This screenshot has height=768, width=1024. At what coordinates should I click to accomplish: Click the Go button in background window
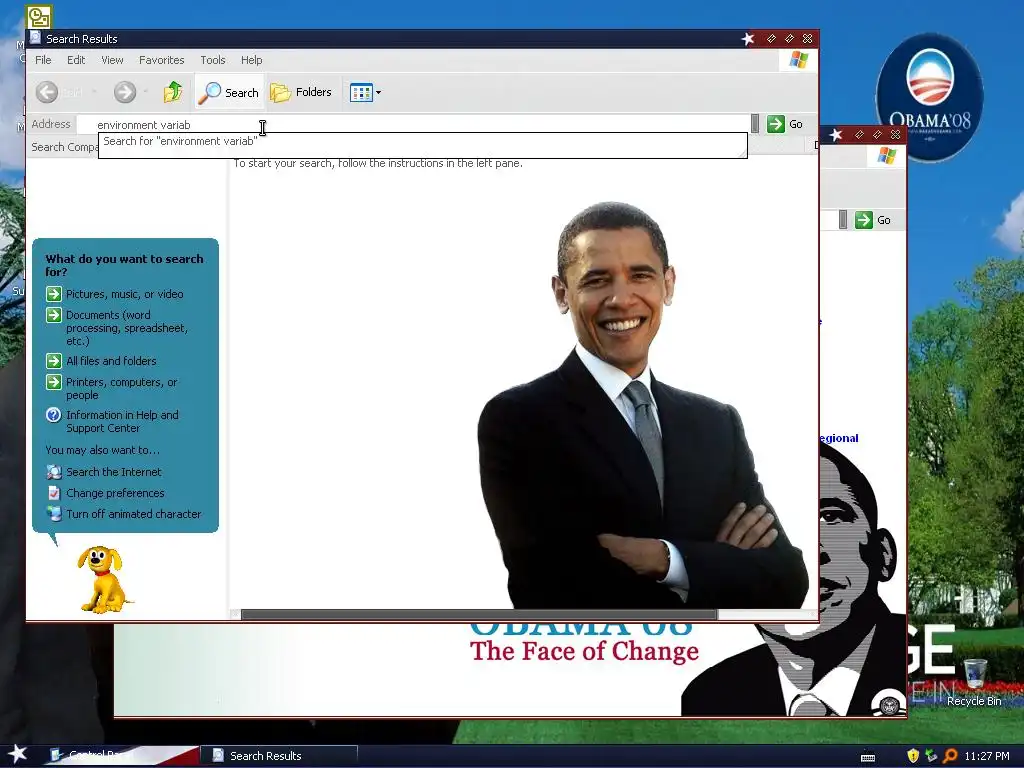tap(874, 220)
